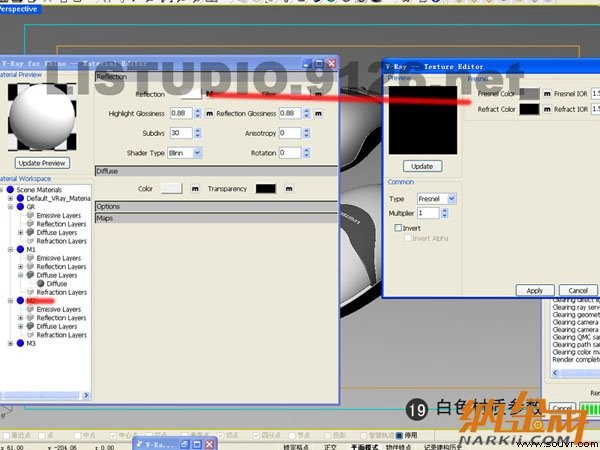Collapse the Options rollout header
Viewport: 600px width, 450px height.
[x=216, y=207]
